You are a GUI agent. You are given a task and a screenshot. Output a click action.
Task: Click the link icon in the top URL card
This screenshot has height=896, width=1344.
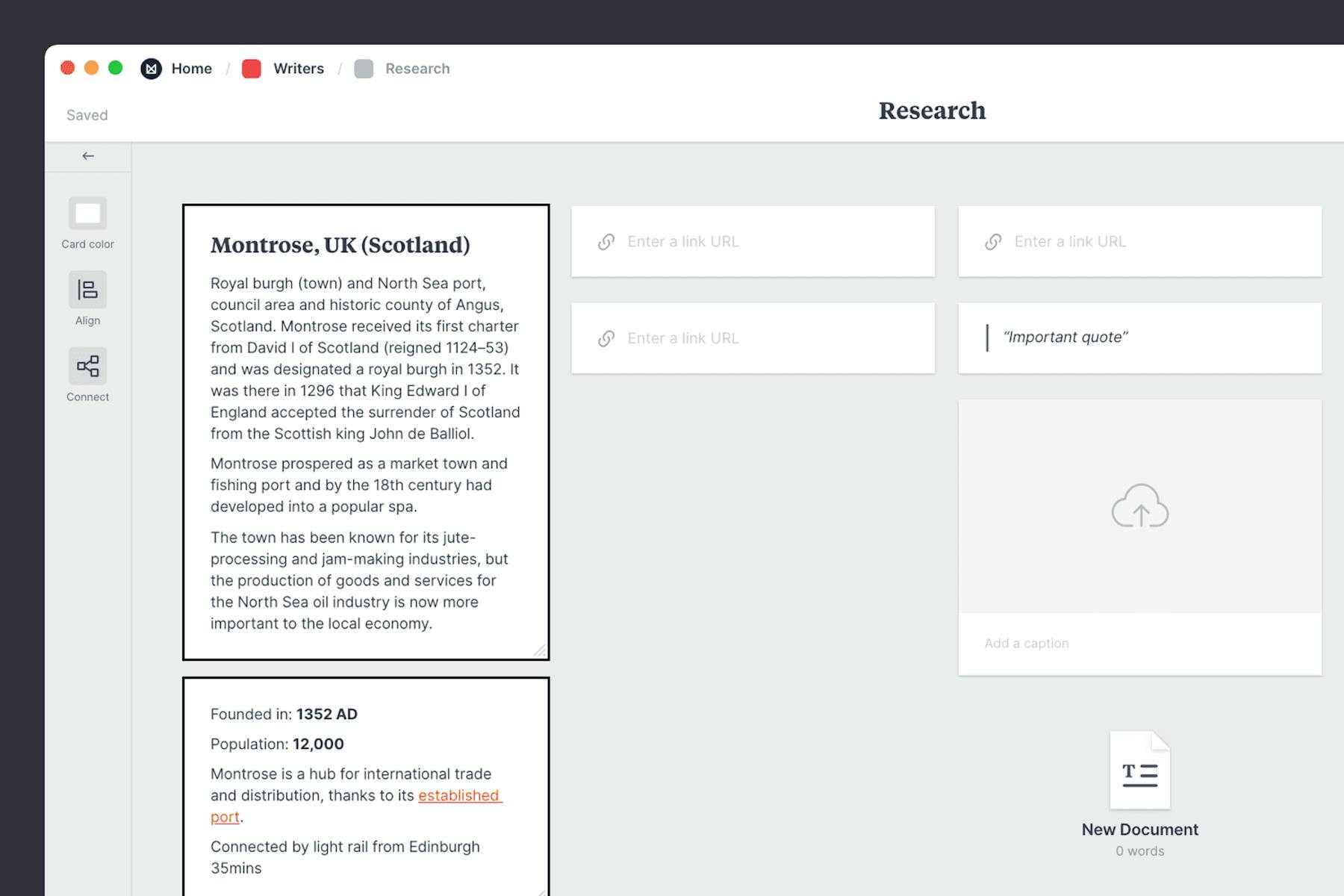coord(605,241)
